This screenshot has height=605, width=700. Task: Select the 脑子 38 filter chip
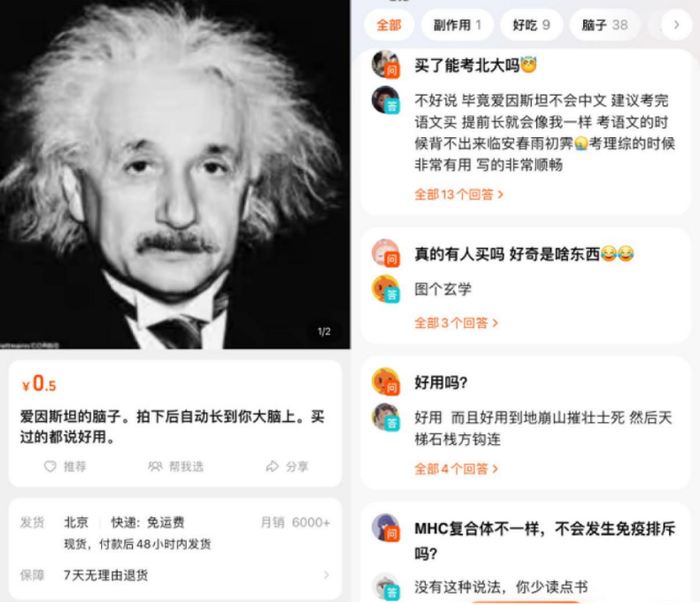tap(604, 25)
